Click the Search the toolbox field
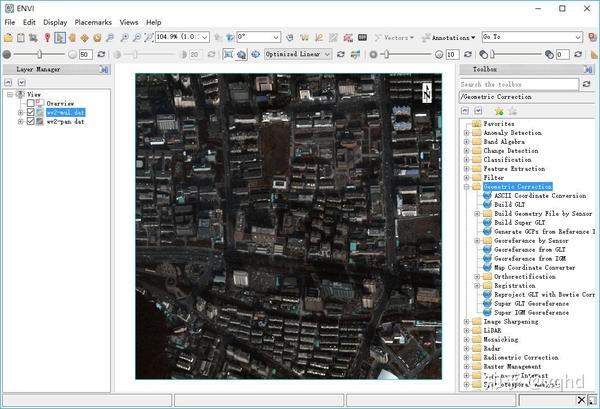The width and height of the screenshot is (600, 409). (x=520, y=84)
